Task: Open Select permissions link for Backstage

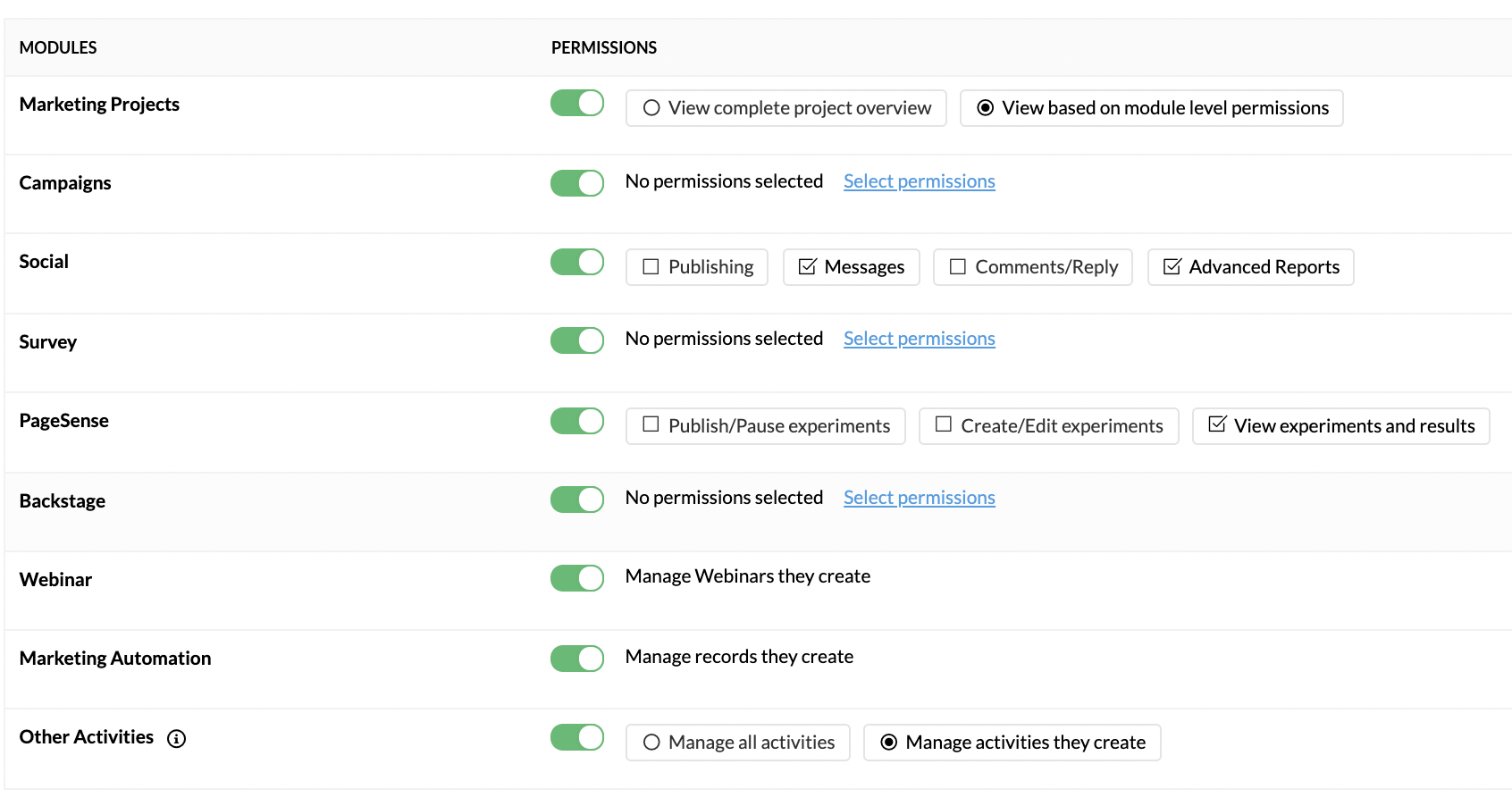Action: [x=920, y=498]
